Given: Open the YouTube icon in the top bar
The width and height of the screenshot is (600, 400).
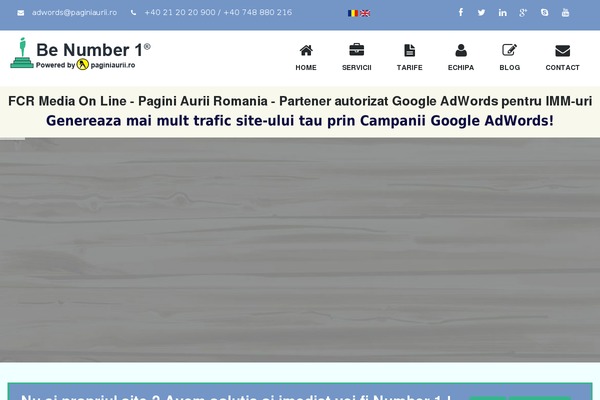Looking at the screenshot, I should (x=565, y=13).
